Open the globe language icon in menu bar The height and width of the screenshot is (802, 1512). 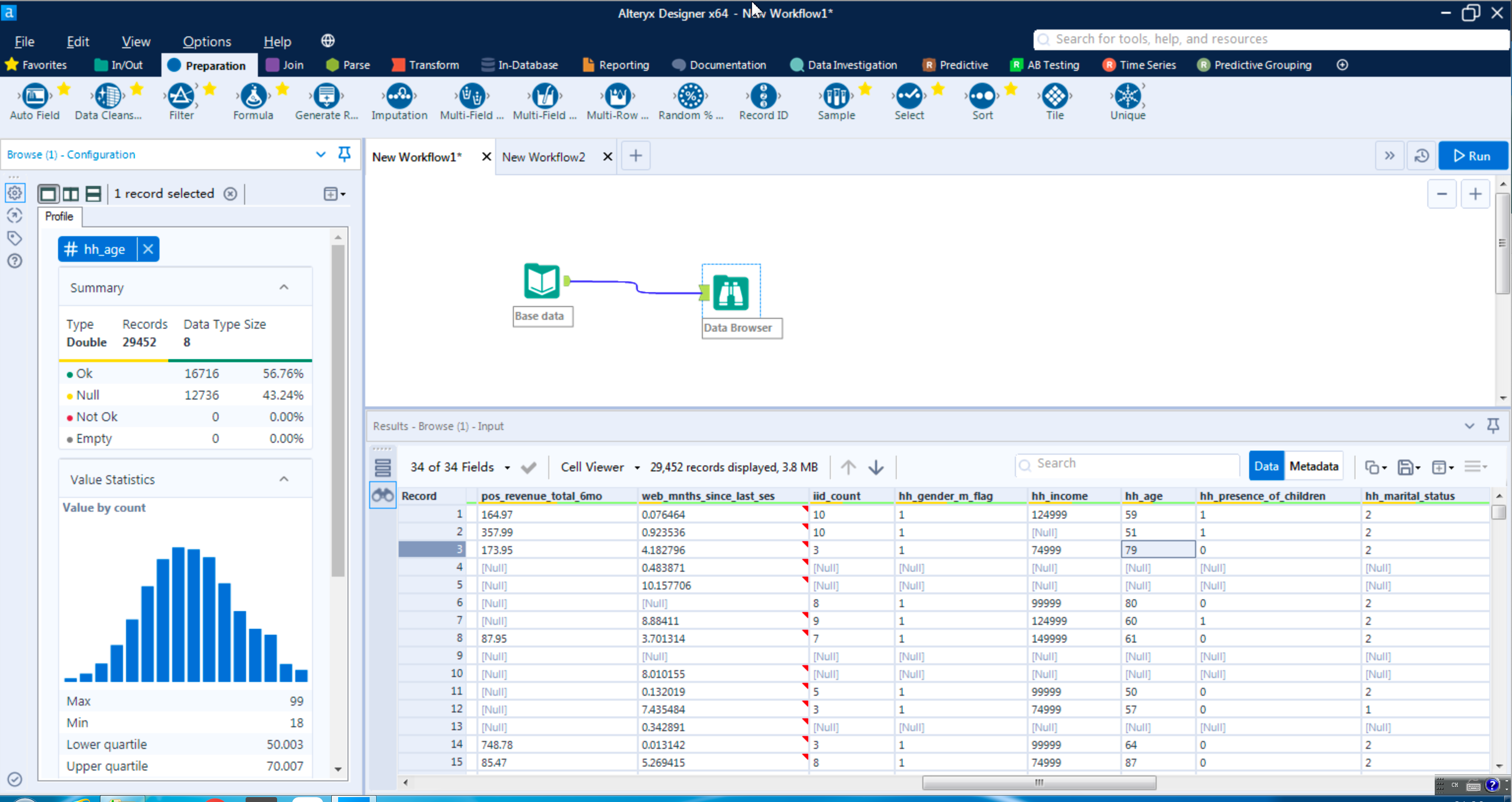pos(327,40)
